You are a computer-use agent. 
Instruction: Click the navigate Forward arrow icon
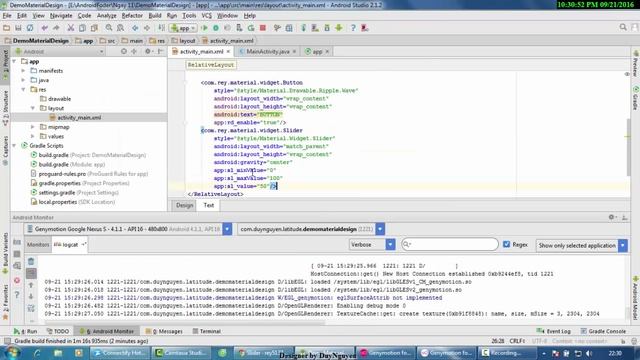pos(147,28)
